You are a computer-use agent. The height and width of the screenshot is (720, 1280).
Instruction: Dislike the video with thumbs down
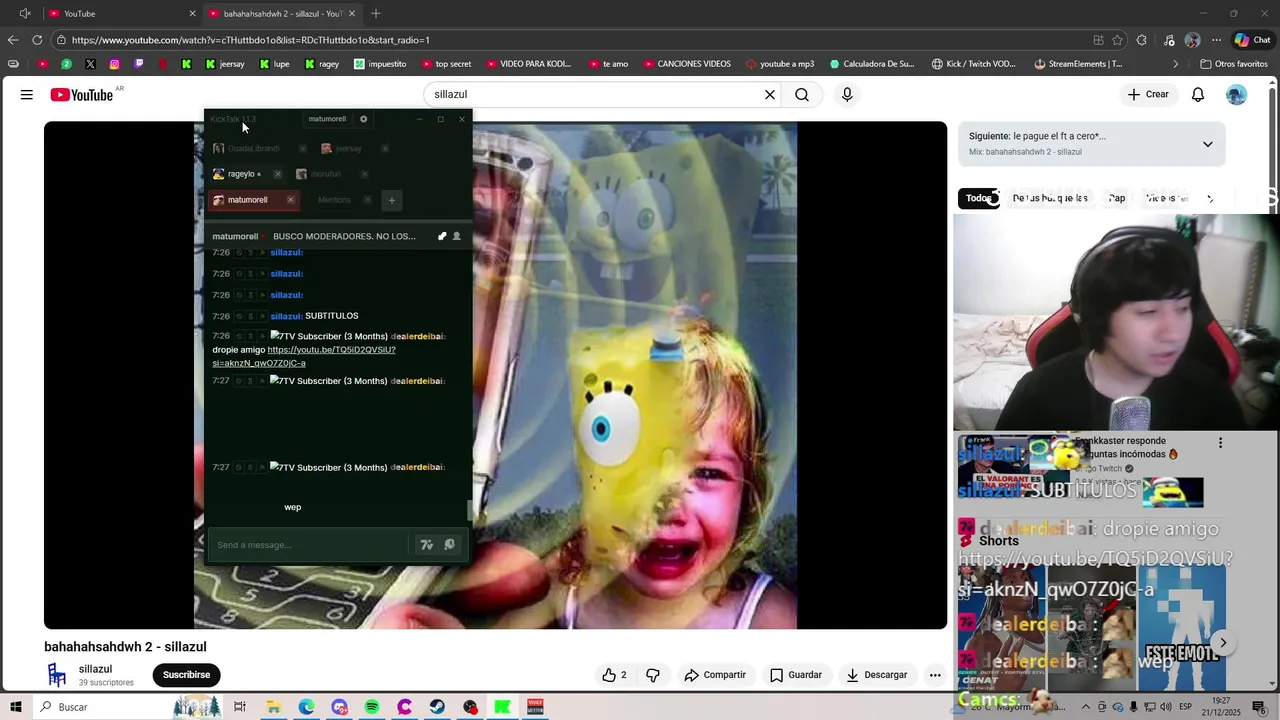coord(653,675)
